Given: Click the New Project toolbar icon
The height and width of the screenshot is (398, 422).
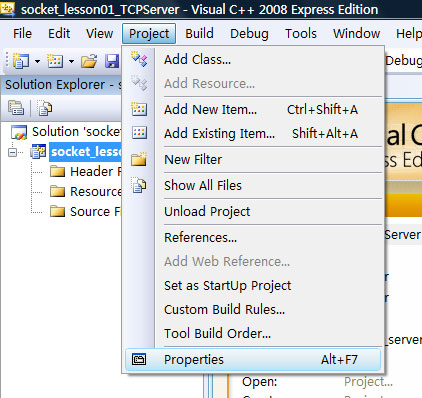Looking at the screenshot, I should (21, 61).
